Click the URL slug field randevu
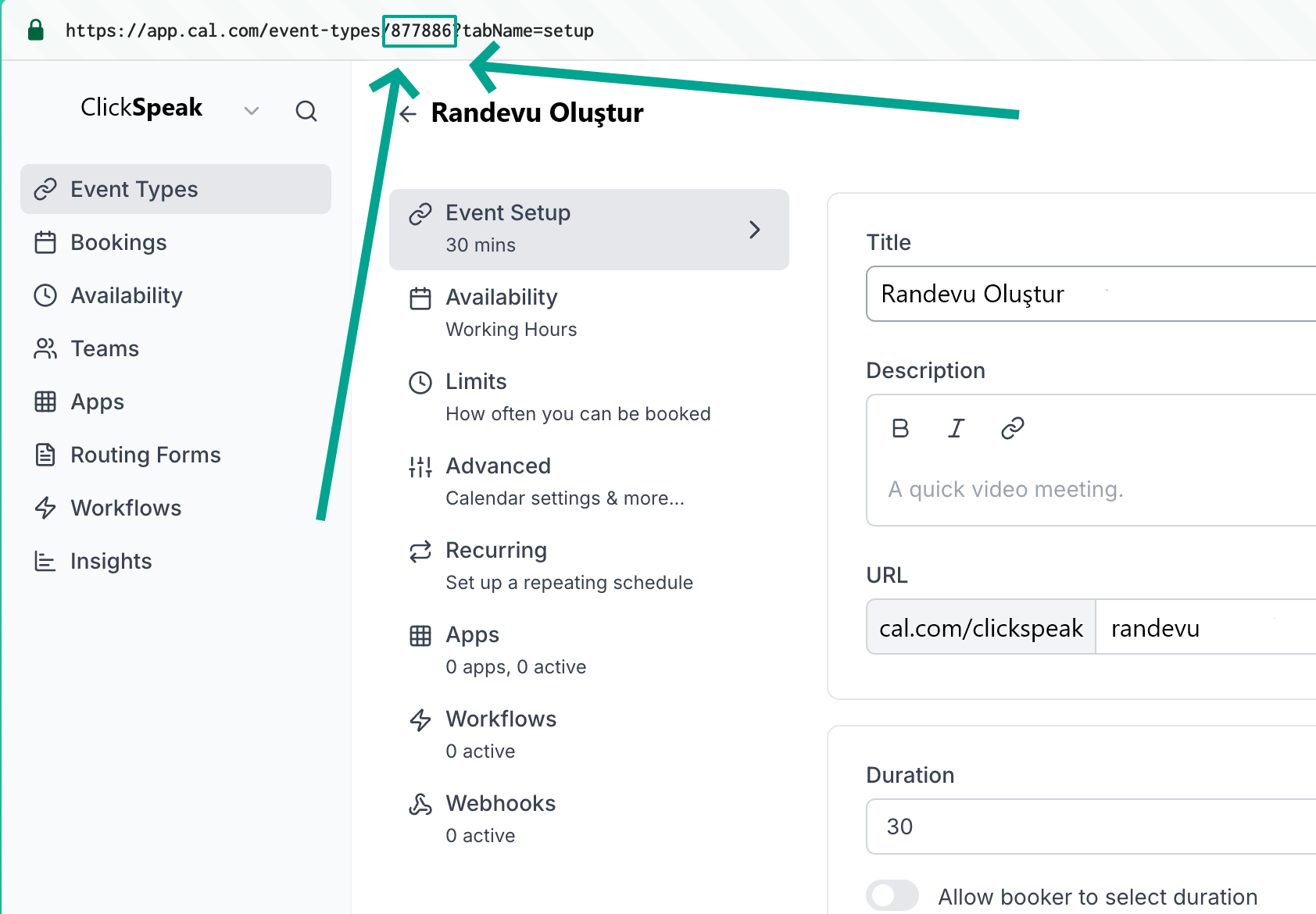1316x914 pixels. [x=1206, y=627]
